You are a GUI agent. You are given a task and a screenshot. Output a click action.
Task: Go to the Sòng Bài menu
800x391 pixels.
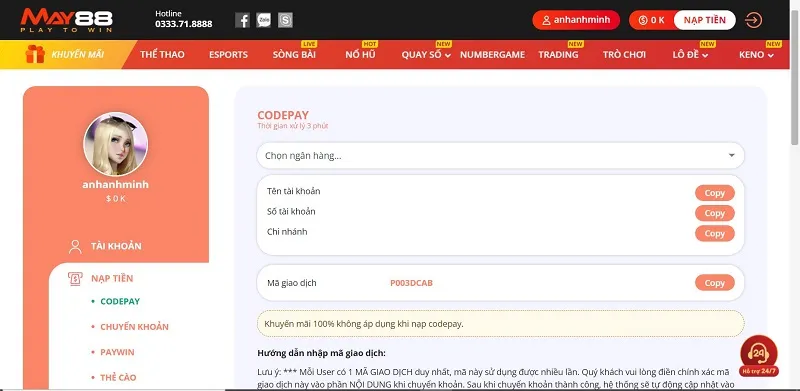pyautogui.click(x=294, y=55)
